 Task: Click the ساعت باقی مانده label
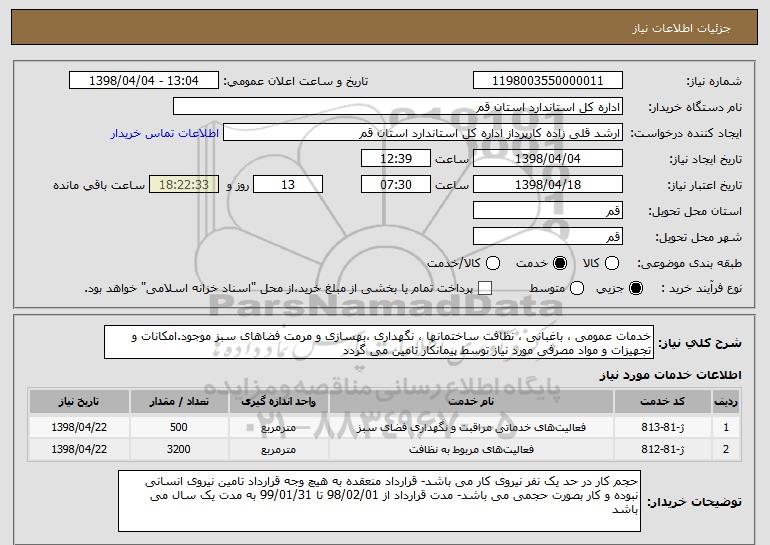point(99,185)
